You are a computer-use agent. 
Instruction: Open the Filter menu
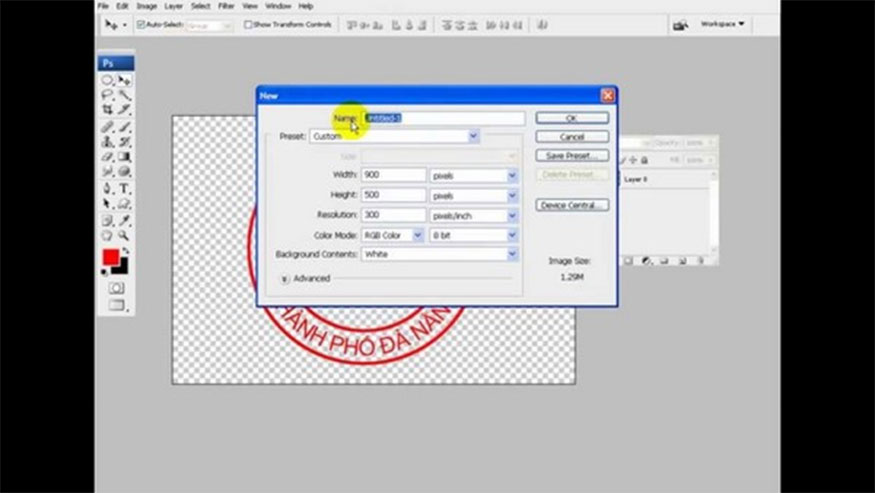pyautogui.click(x=226, y=6)
